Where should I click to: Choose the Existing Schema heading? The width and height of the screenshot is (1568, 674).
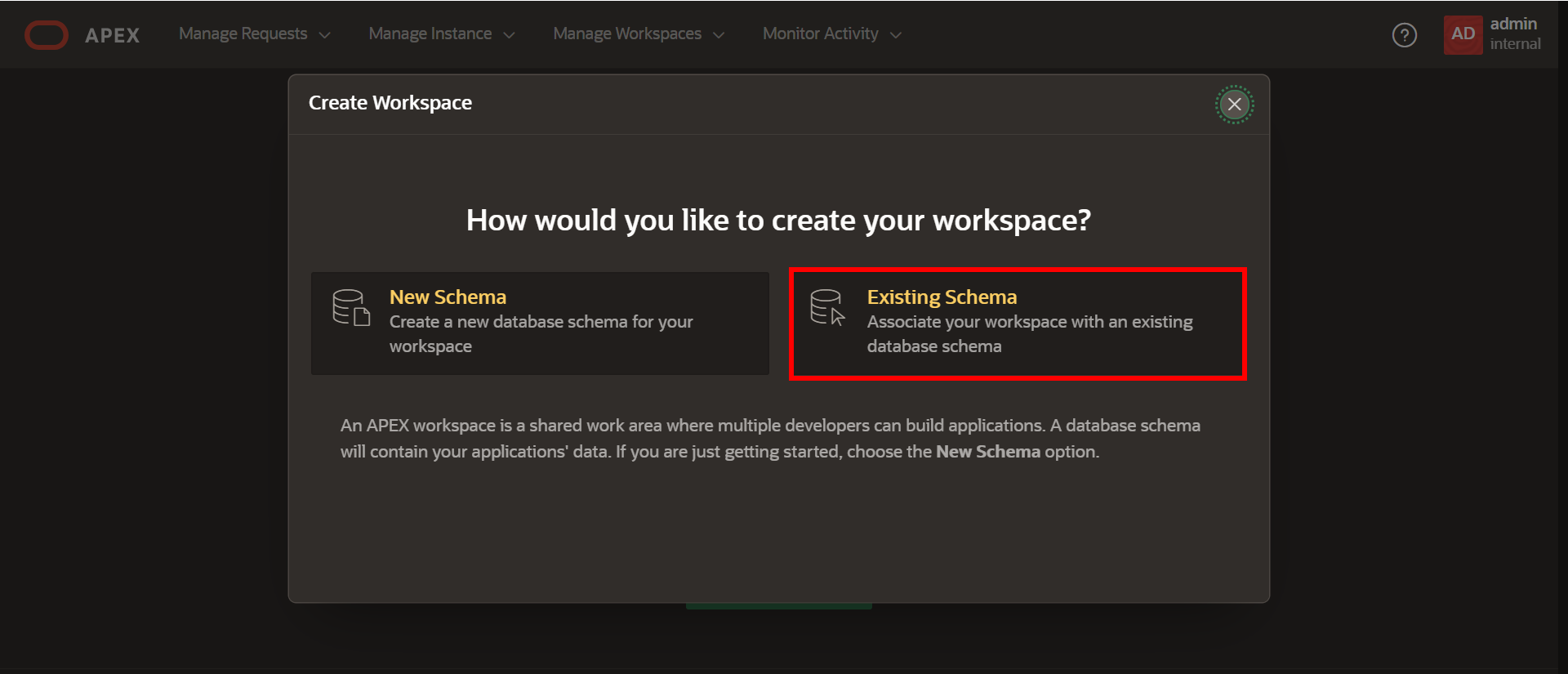pos(942,297)
